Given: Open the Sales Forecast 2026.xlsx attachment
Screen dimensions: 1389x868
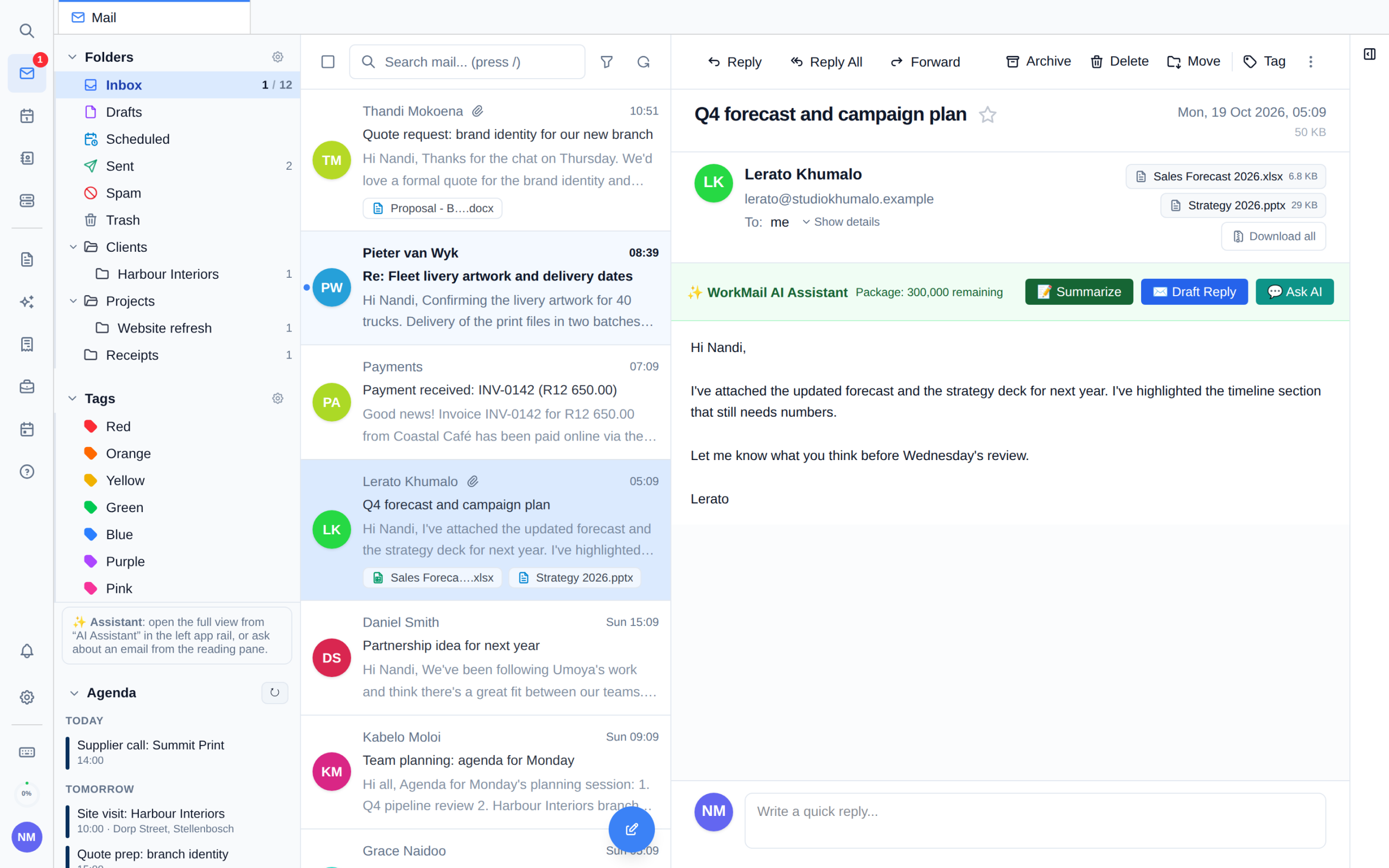Looking at the screenshot, I should (x=1226, y=176).
